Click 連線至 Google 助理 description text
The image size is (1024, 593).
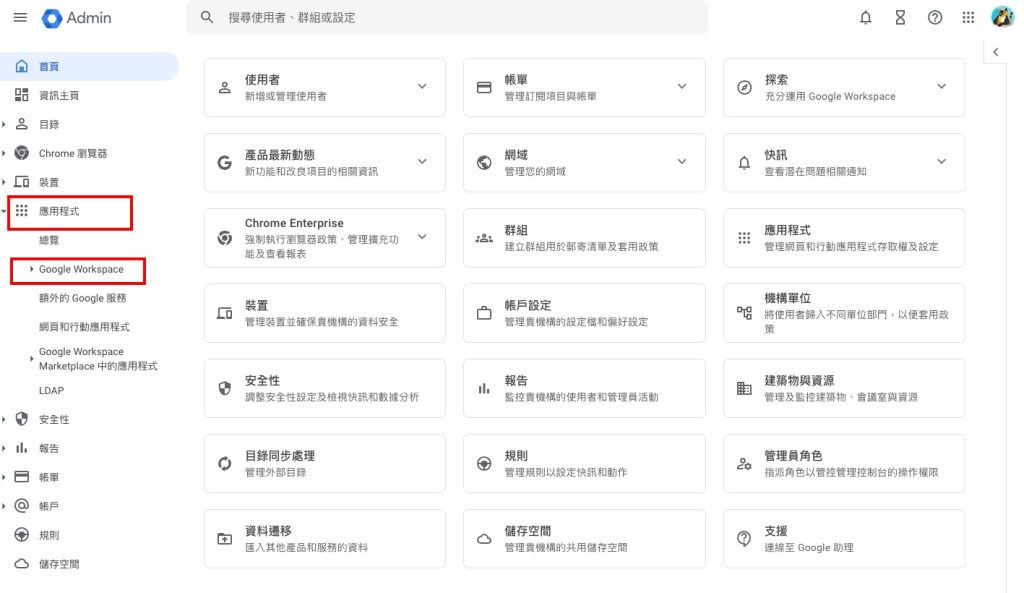point(809,548)
